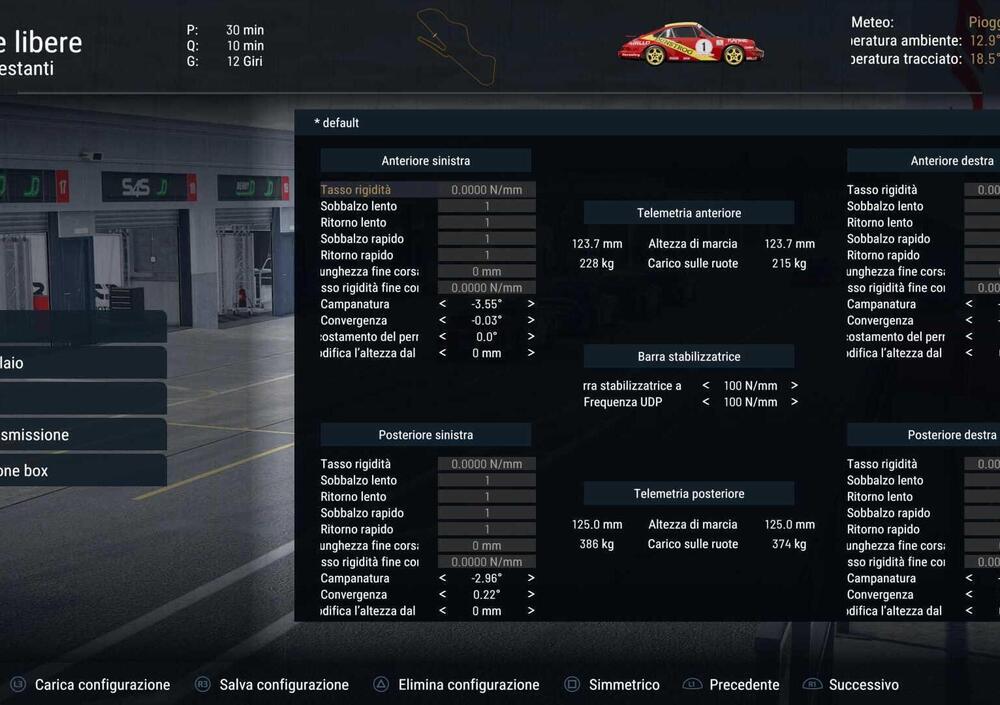This screenshot has height=705, width=1000.
Task: Click the R3 icon for Salva configurazione
Action: 203,685
